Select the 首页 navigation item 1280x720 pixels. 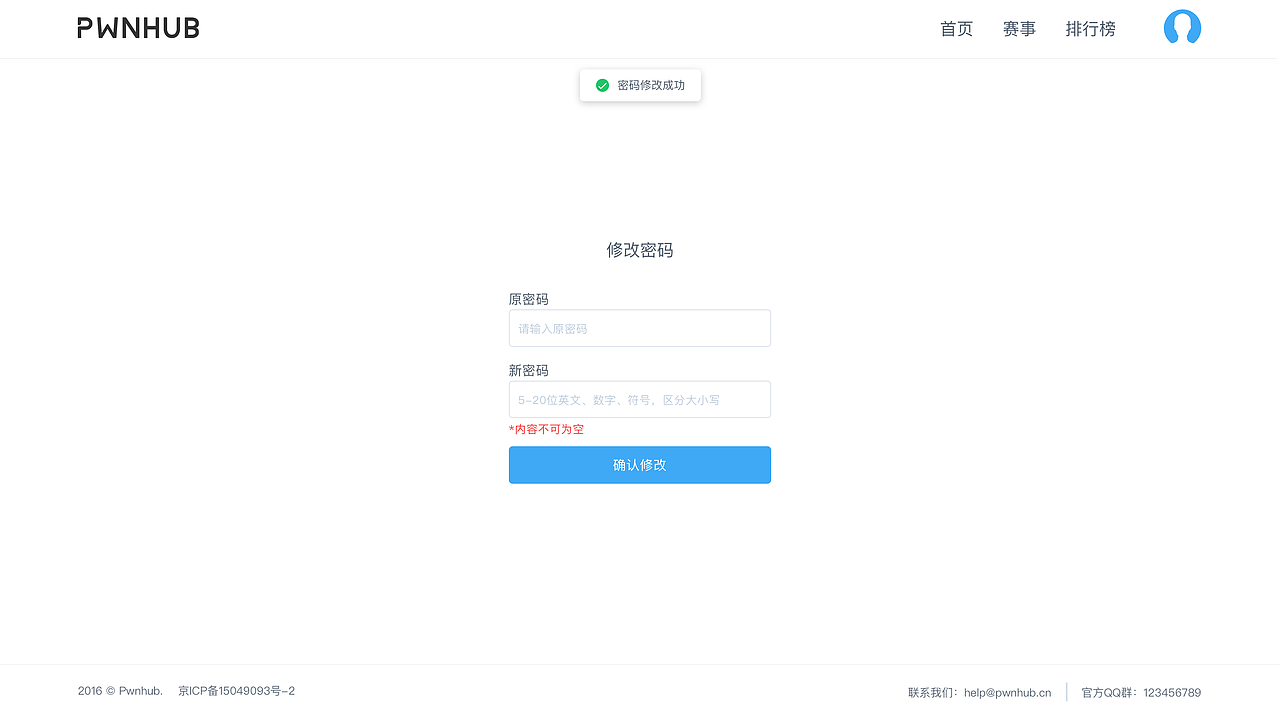click(956, 29)
